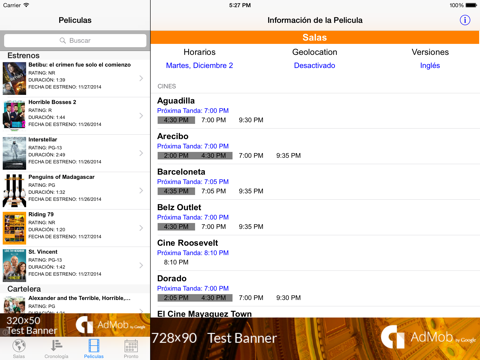Tap Cine Roosevelt Próxima Tanda link

click(x=193, y=253)
